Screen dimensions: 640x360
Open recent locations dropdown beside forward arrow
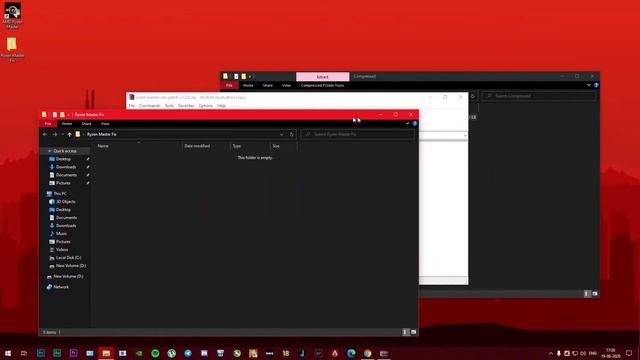[62, 134]
